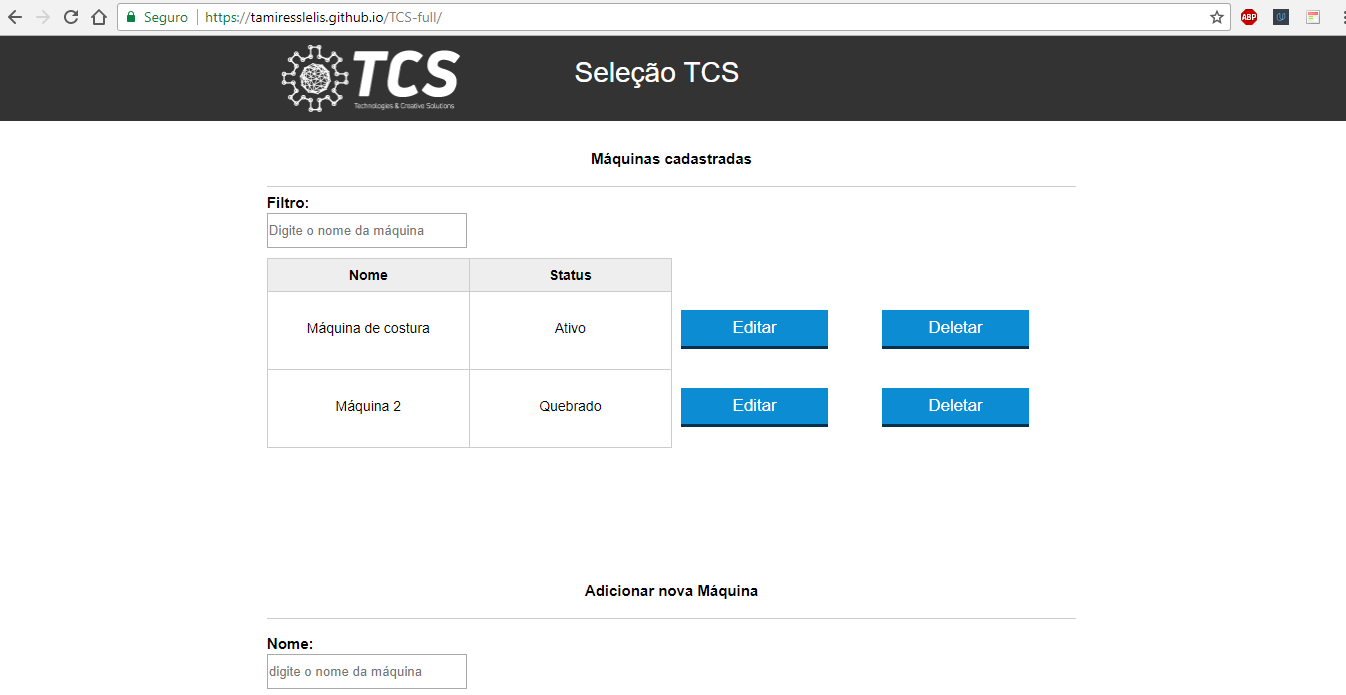The height and width of the screenshot is (695, 1346).
Task: Click the 'Nome:' form label
Action: point(290,644)
